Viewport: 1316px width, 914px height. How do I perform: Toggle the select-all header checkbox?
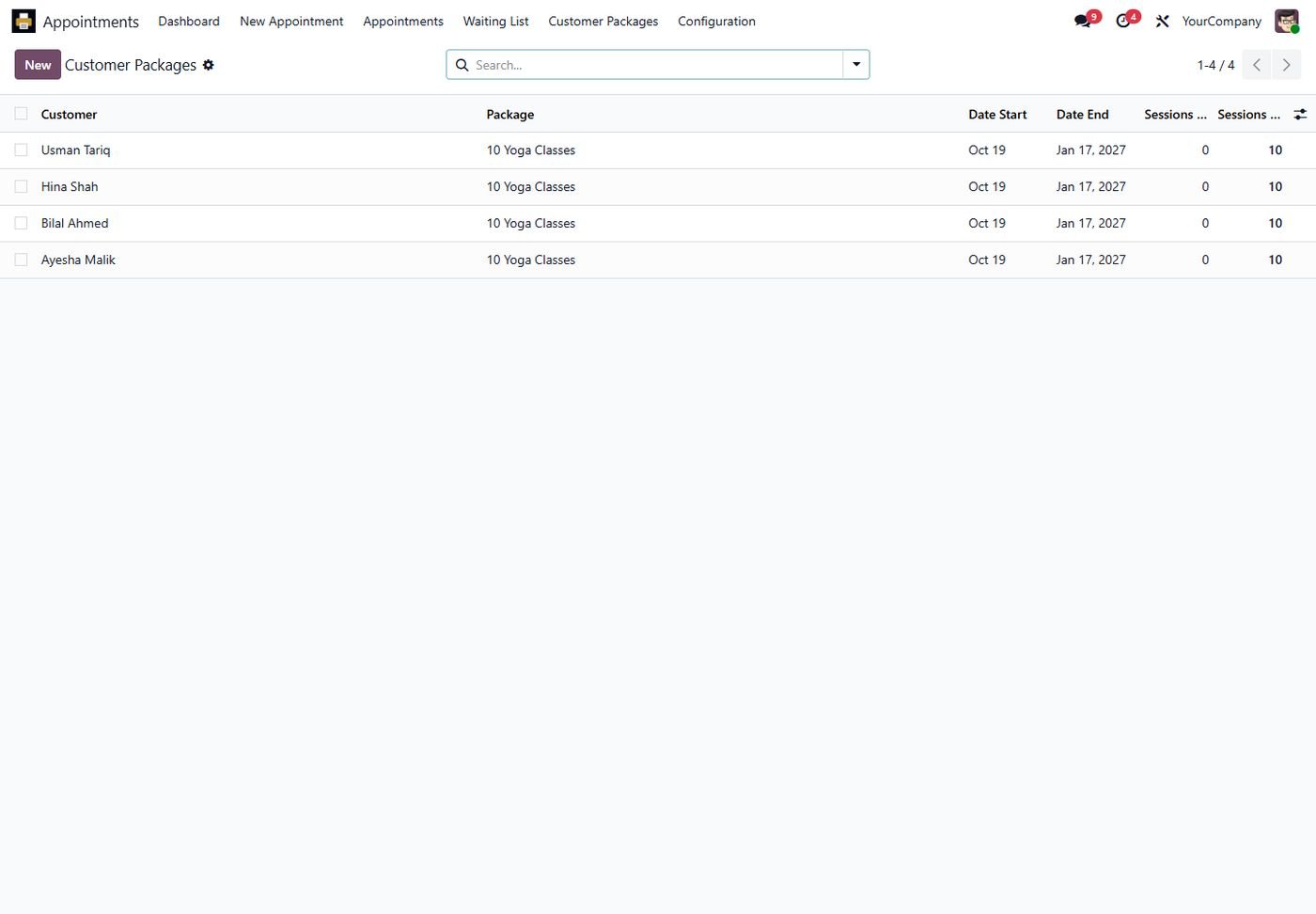pyautogui.click(x=21, y=114)
